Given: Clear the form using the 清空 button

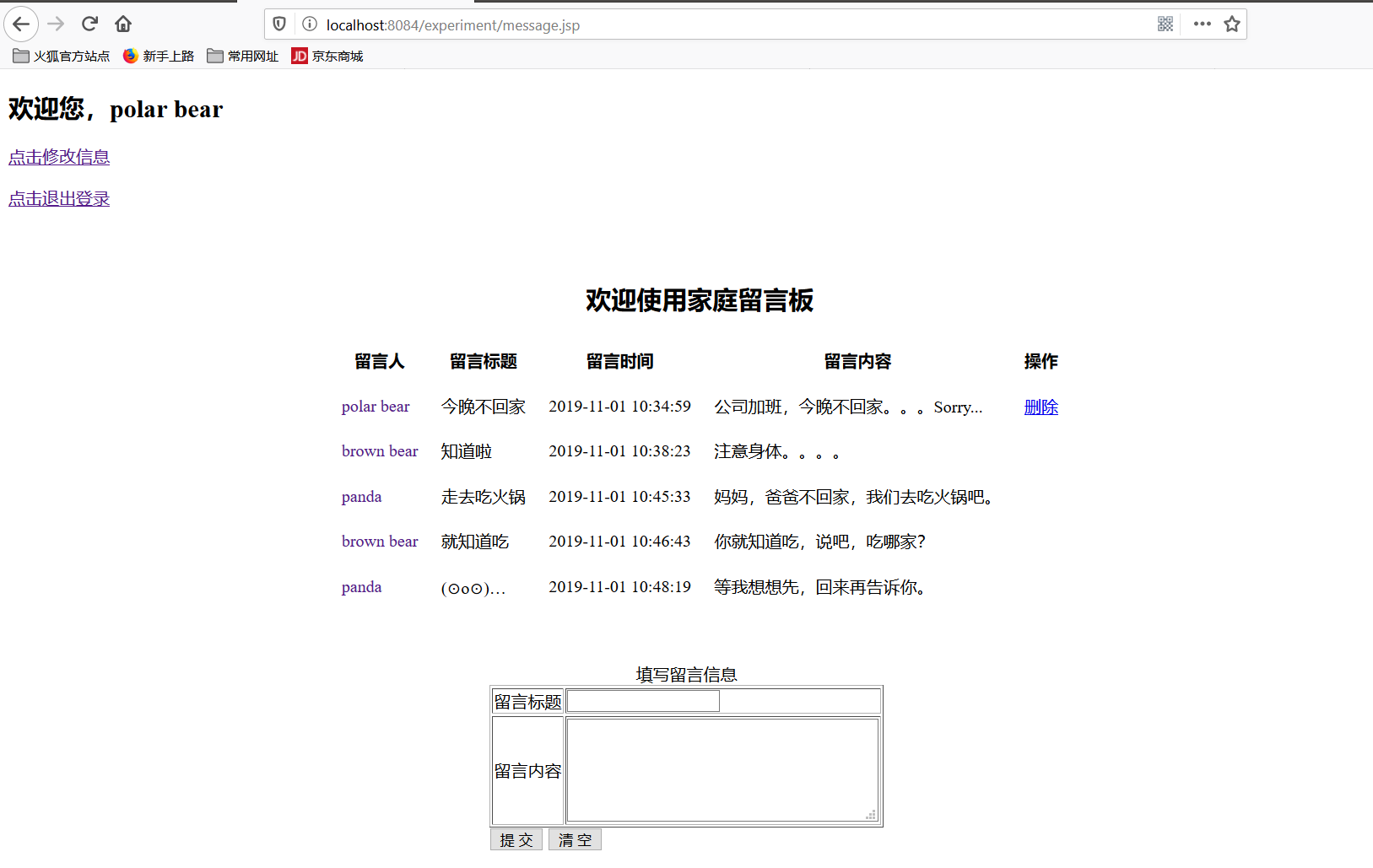Looking at the screenshot, I should [x=574, y=839].
